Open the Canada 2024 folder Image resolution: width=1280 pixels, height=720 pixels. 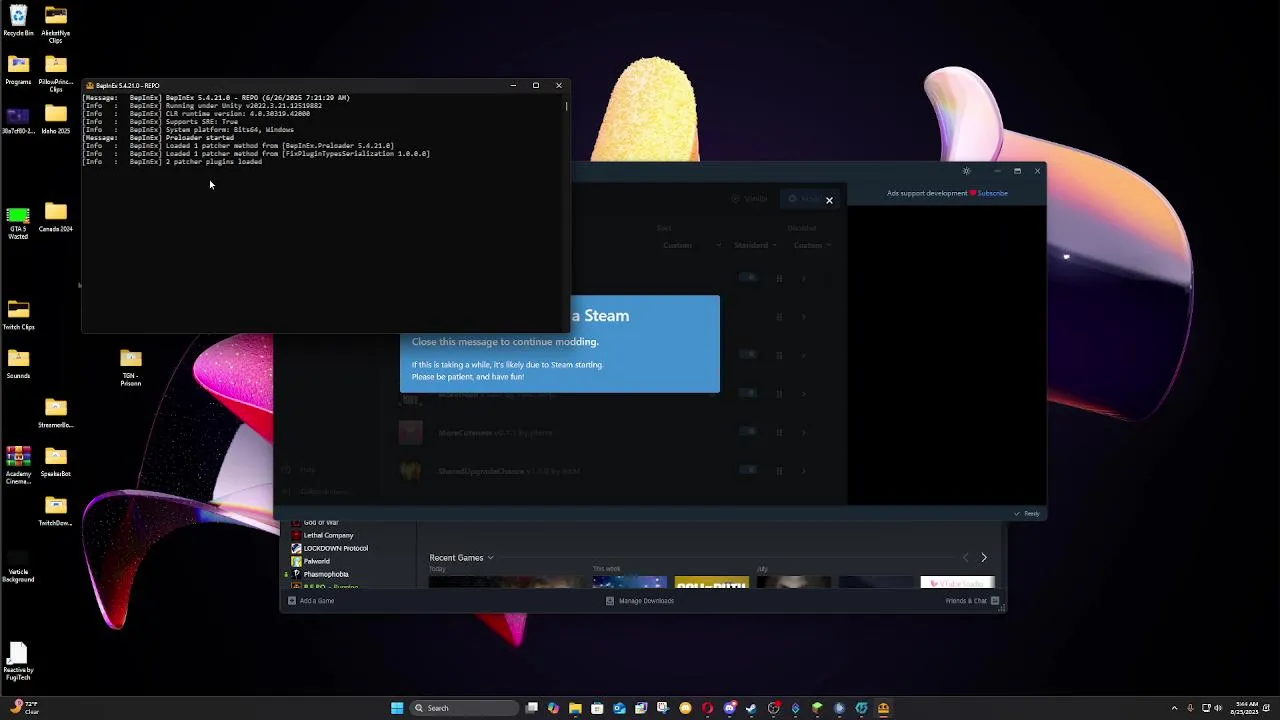click(x=56, y=217)
